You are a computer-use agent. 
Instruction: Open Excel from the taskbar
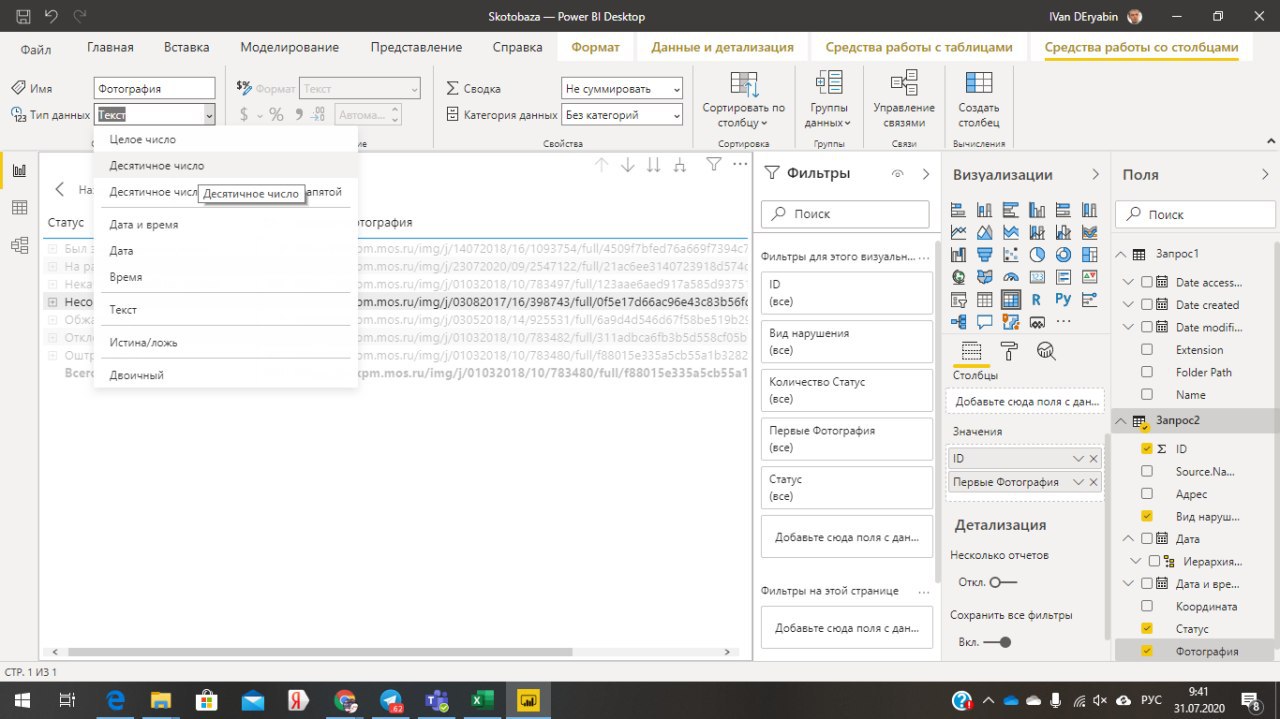pos(482,701)
